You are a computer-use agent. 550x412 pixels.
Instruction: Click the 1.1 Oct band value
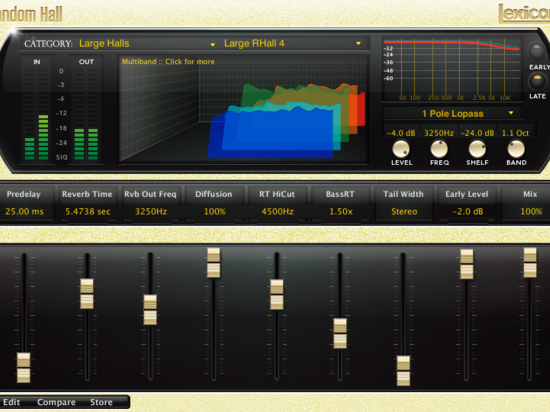(x=515, y=133)
